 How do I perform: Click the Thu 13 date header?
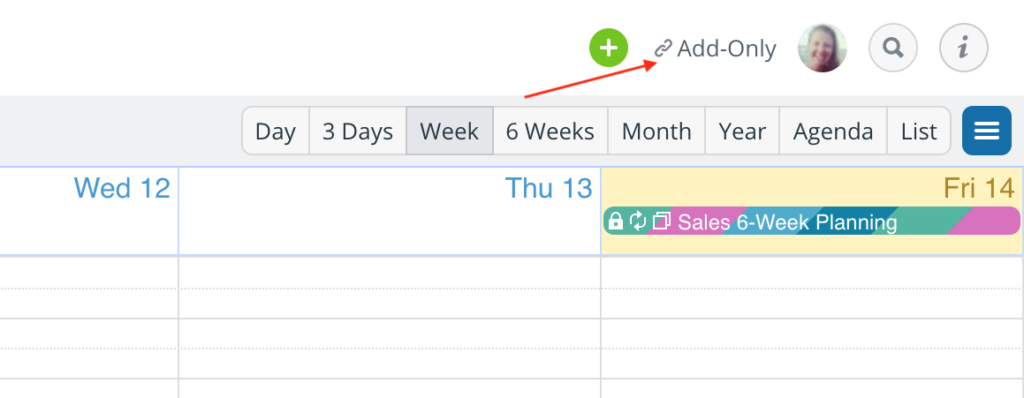click(549, 188)
